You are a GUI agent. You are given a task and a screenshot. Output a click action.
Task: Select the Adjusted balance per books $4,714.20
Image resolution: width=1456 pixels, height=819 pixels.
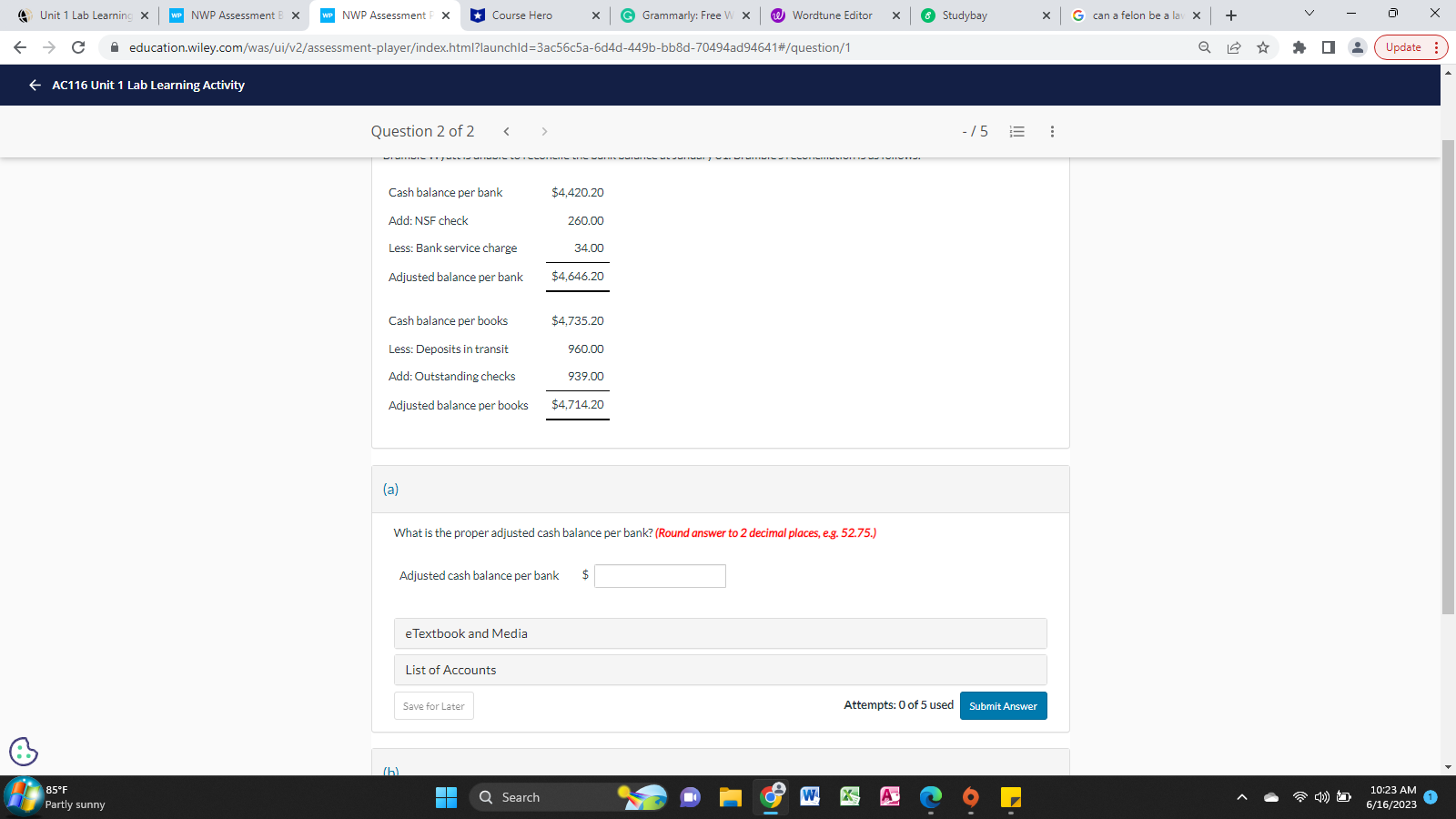(578, 405)
